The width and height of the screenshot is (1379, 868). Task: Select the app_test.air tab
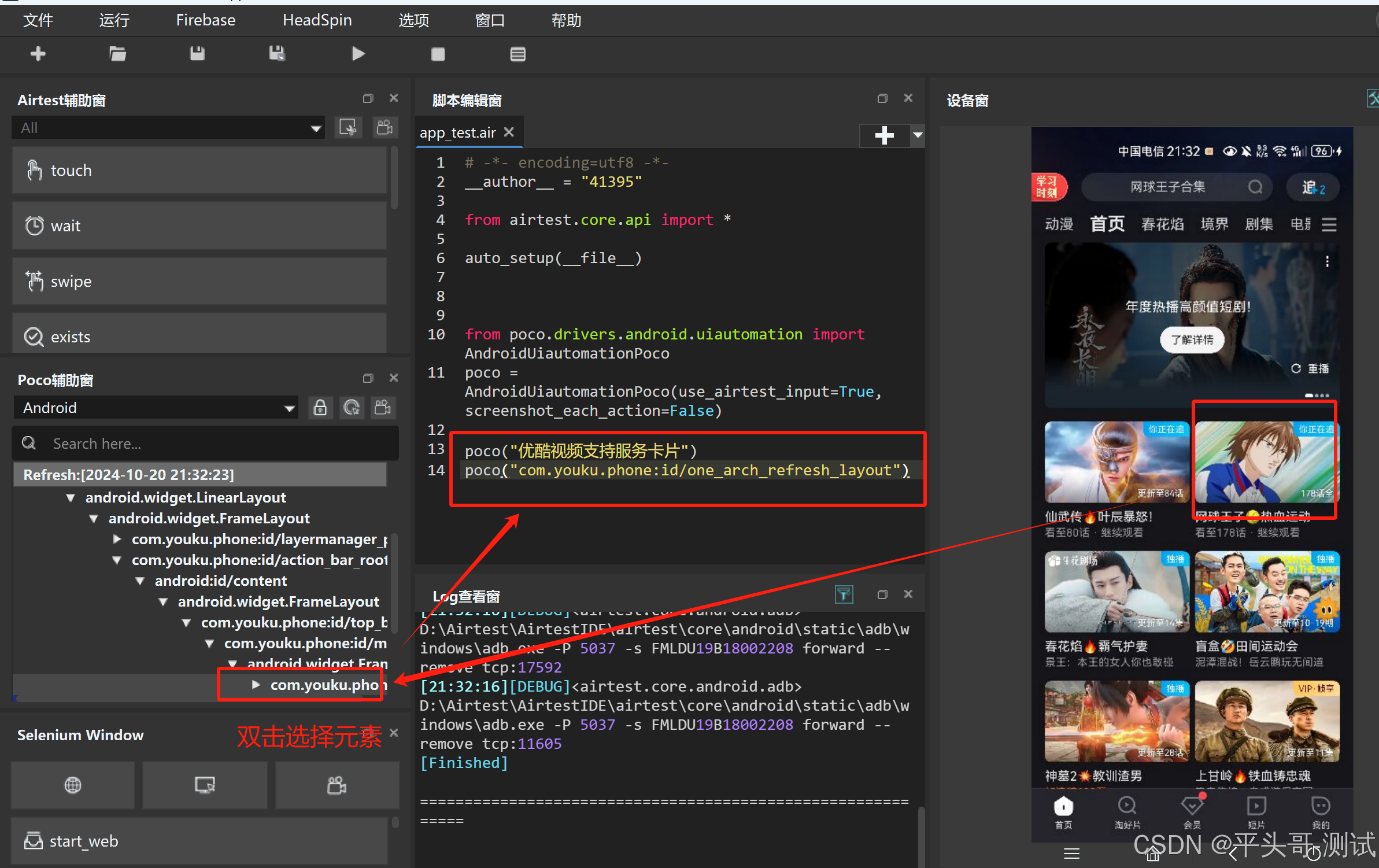457,132
